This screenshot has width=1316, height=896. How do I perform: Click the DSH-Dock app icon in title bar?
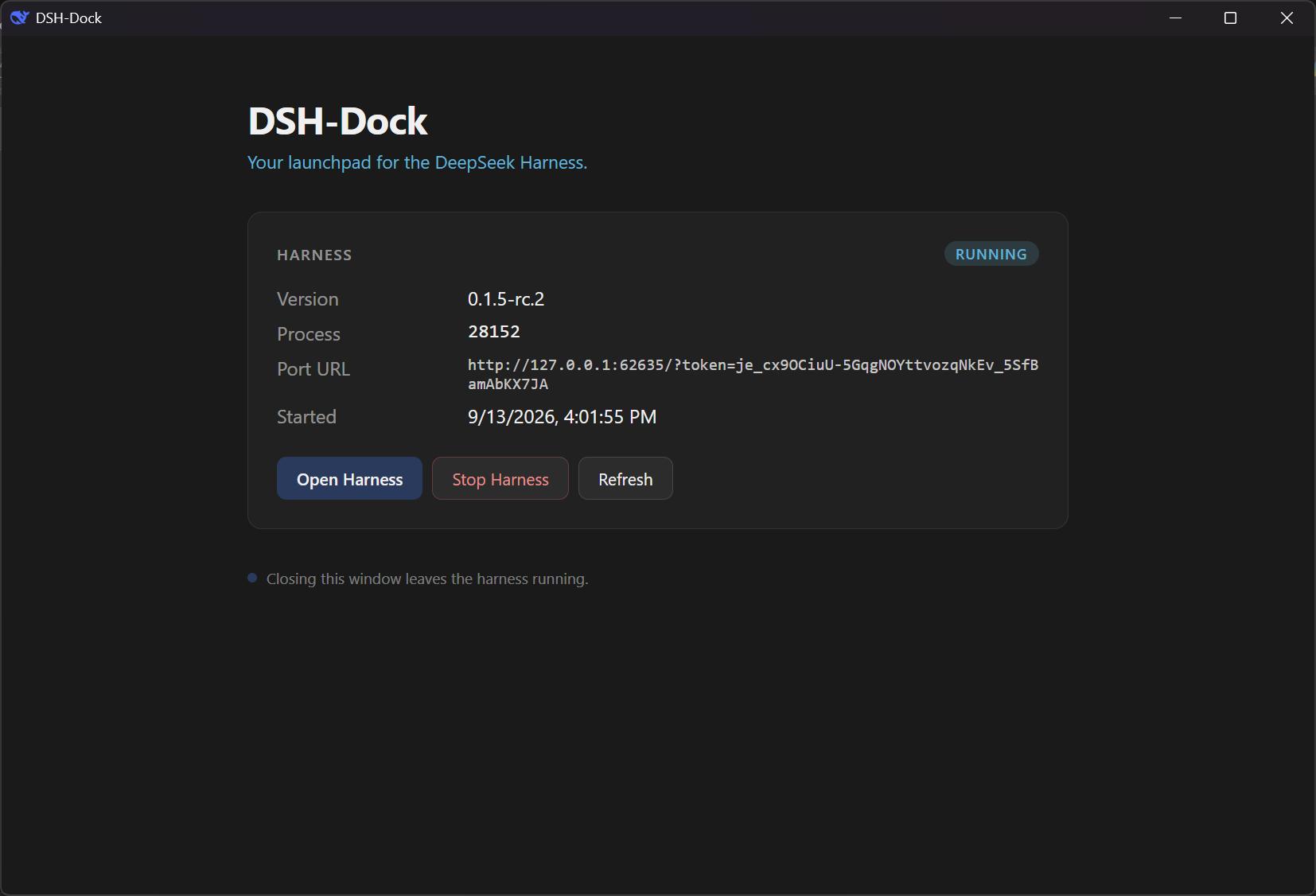tap(19, 18)
